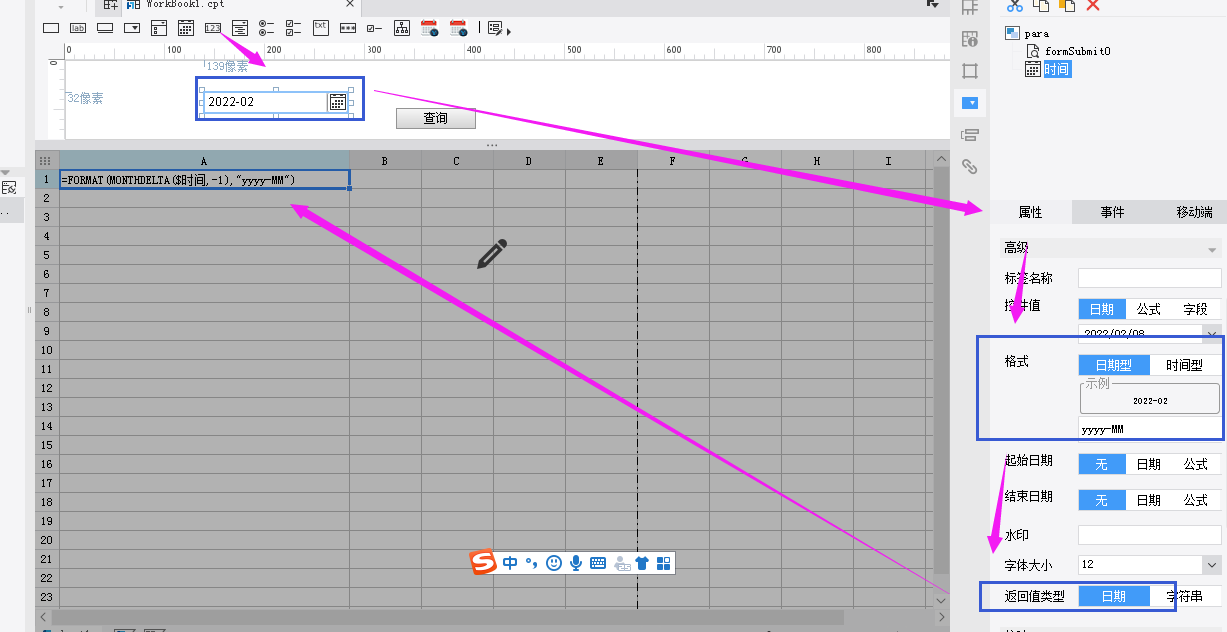
Task: Set 起始日期 to 日期
Action: (x=1149, y=464)
